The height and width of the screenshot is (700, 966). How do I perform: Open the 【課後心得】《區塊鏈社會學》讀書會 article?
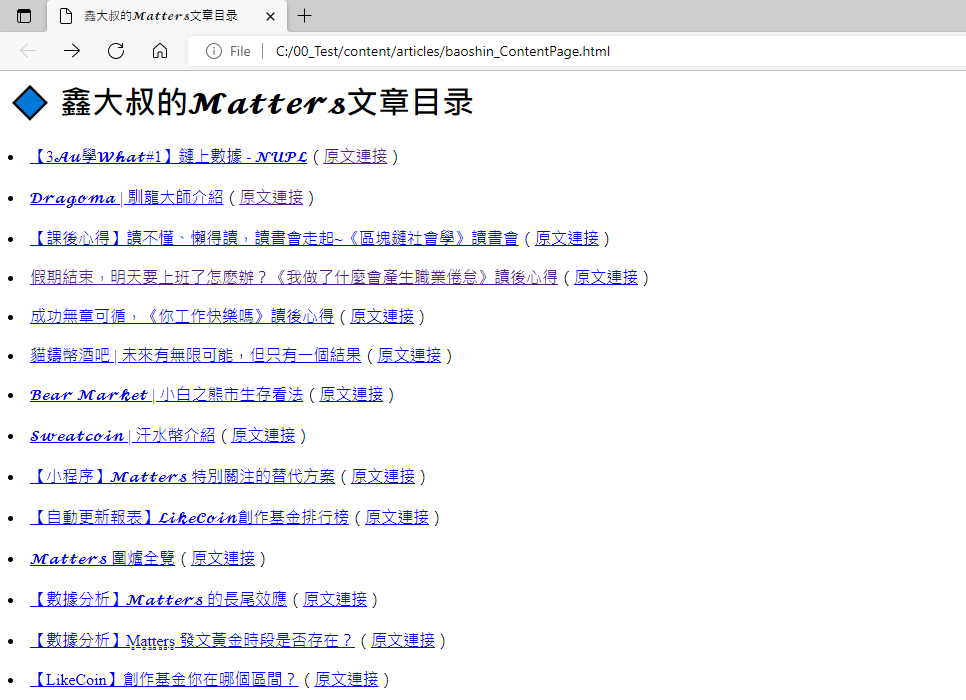(274, 238)
